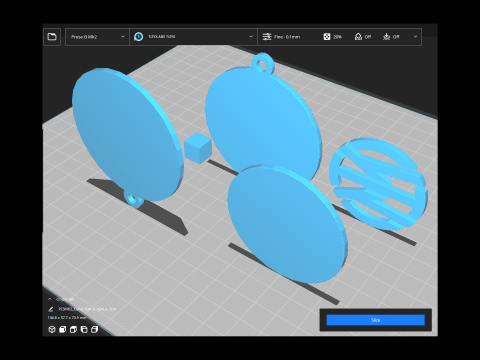Viewport: 480px width, 360px height.
Task: Switch to left side view icon
Action: pyautogui.click(x=84, y=329)
